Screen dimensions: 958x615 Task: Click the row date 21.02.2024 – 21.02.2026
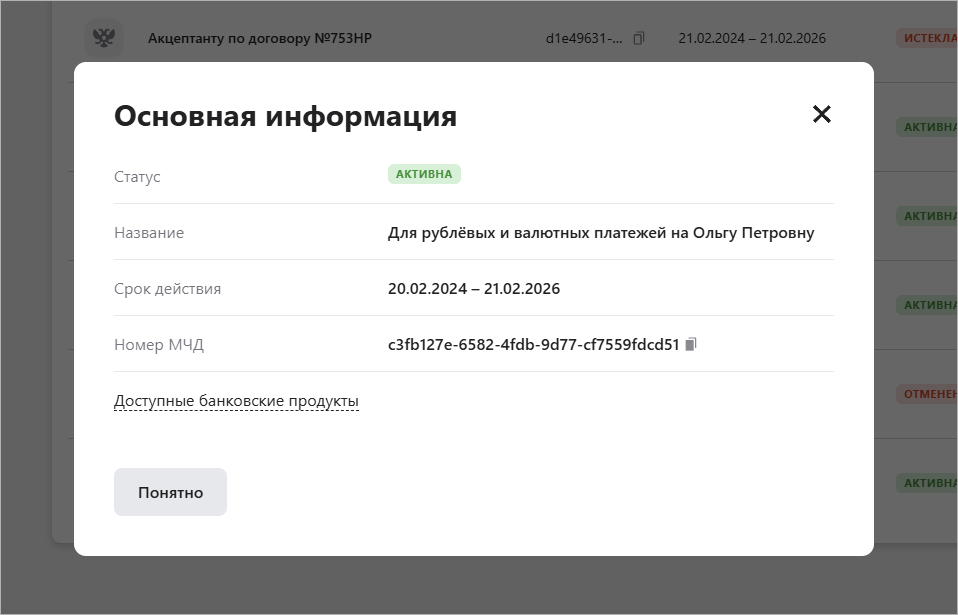click(751, 39)
